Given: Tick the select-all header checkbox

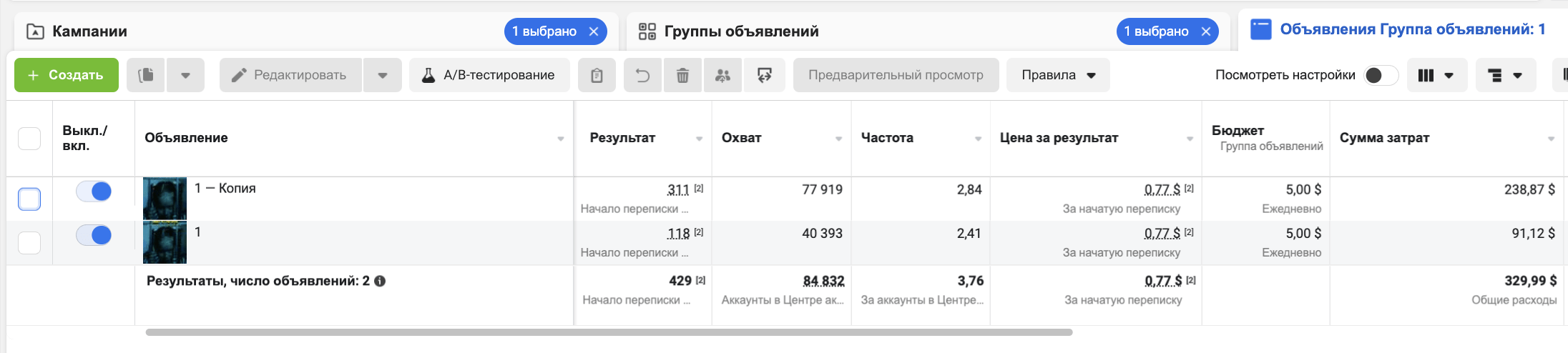Looking at the screenshot, I should coord(29,138).
